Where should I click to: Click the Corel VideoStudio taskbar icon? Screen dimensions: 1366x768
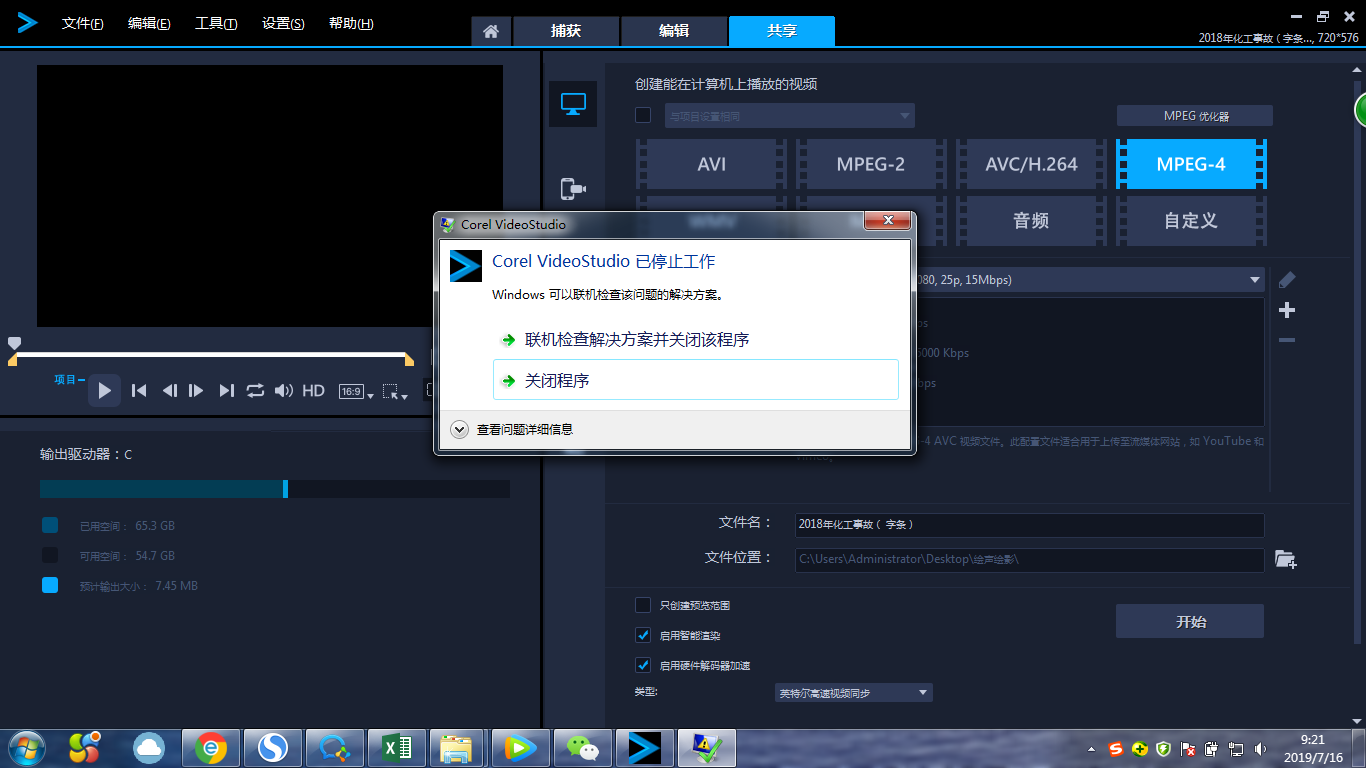coord(645,747)
